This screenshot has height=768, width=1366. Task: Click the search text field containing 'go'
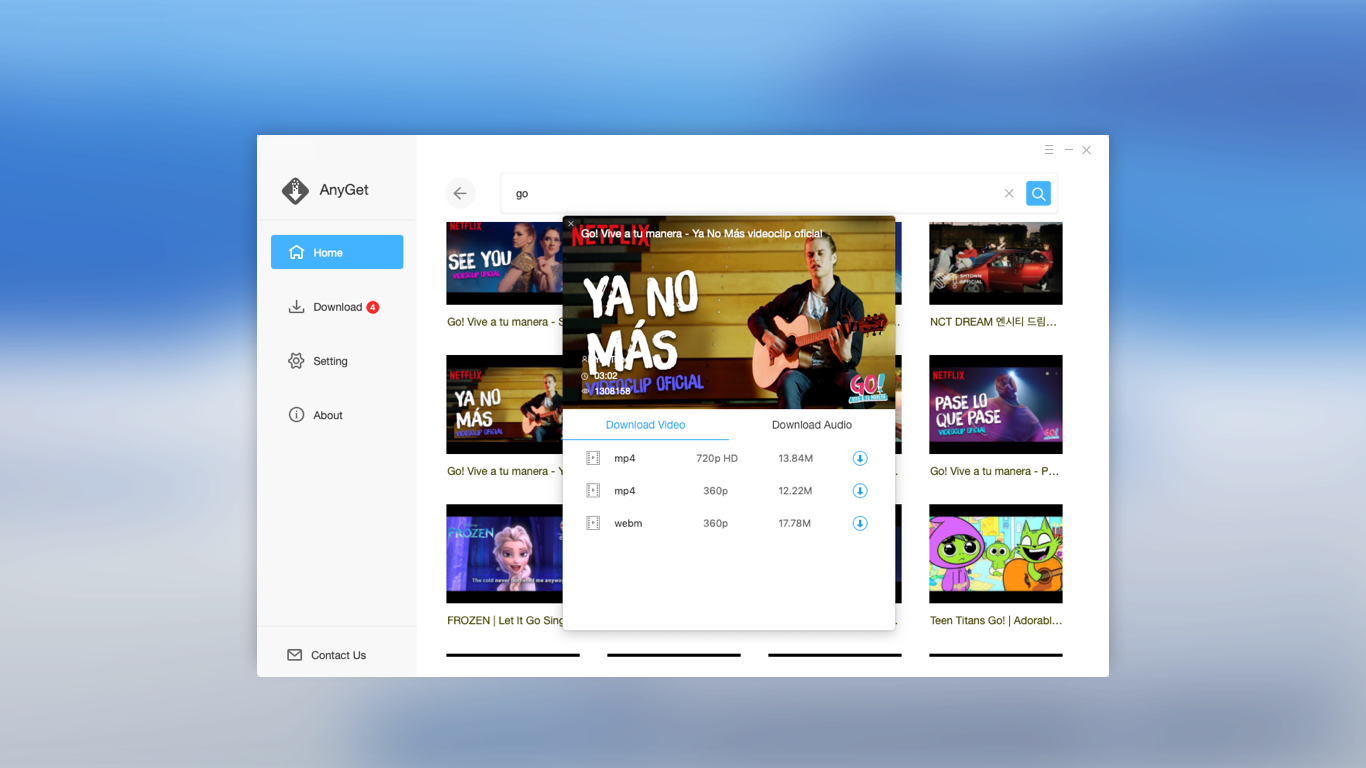[x=755, y=194]
